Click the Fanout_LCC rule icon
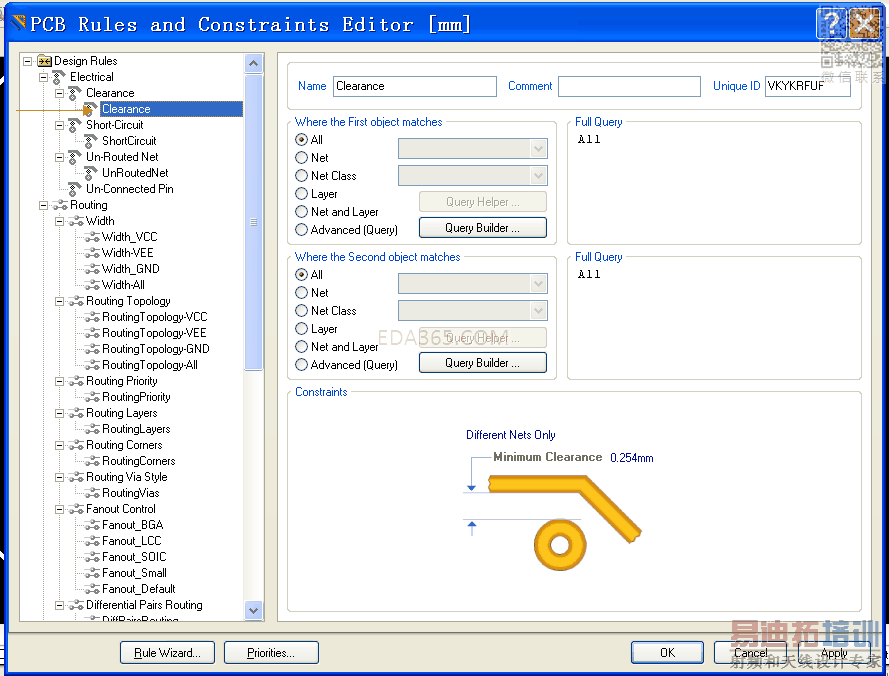889x676 pixels. pos(92,541)
